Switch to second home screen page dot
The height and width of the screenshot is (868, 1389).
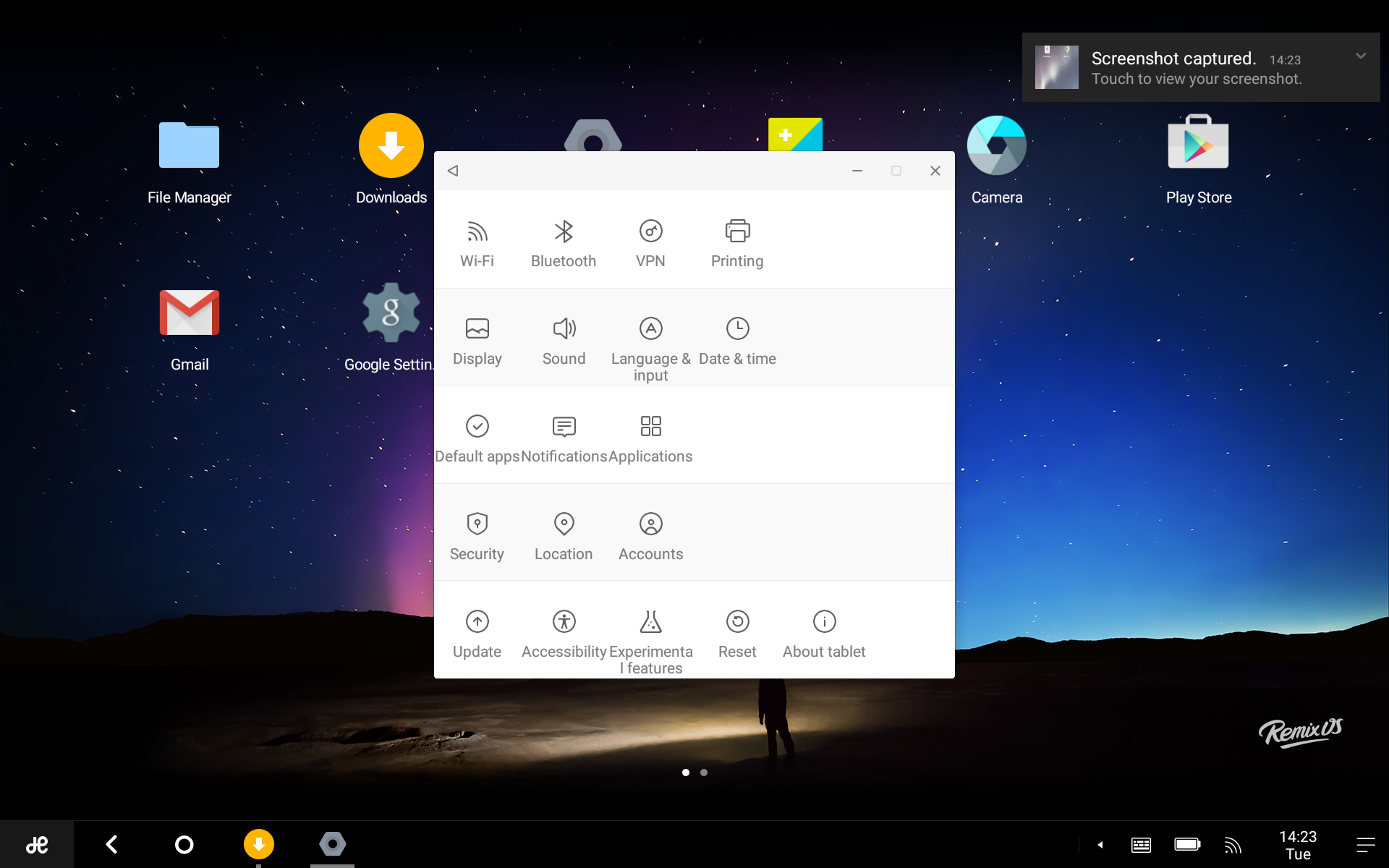(704, 773)
